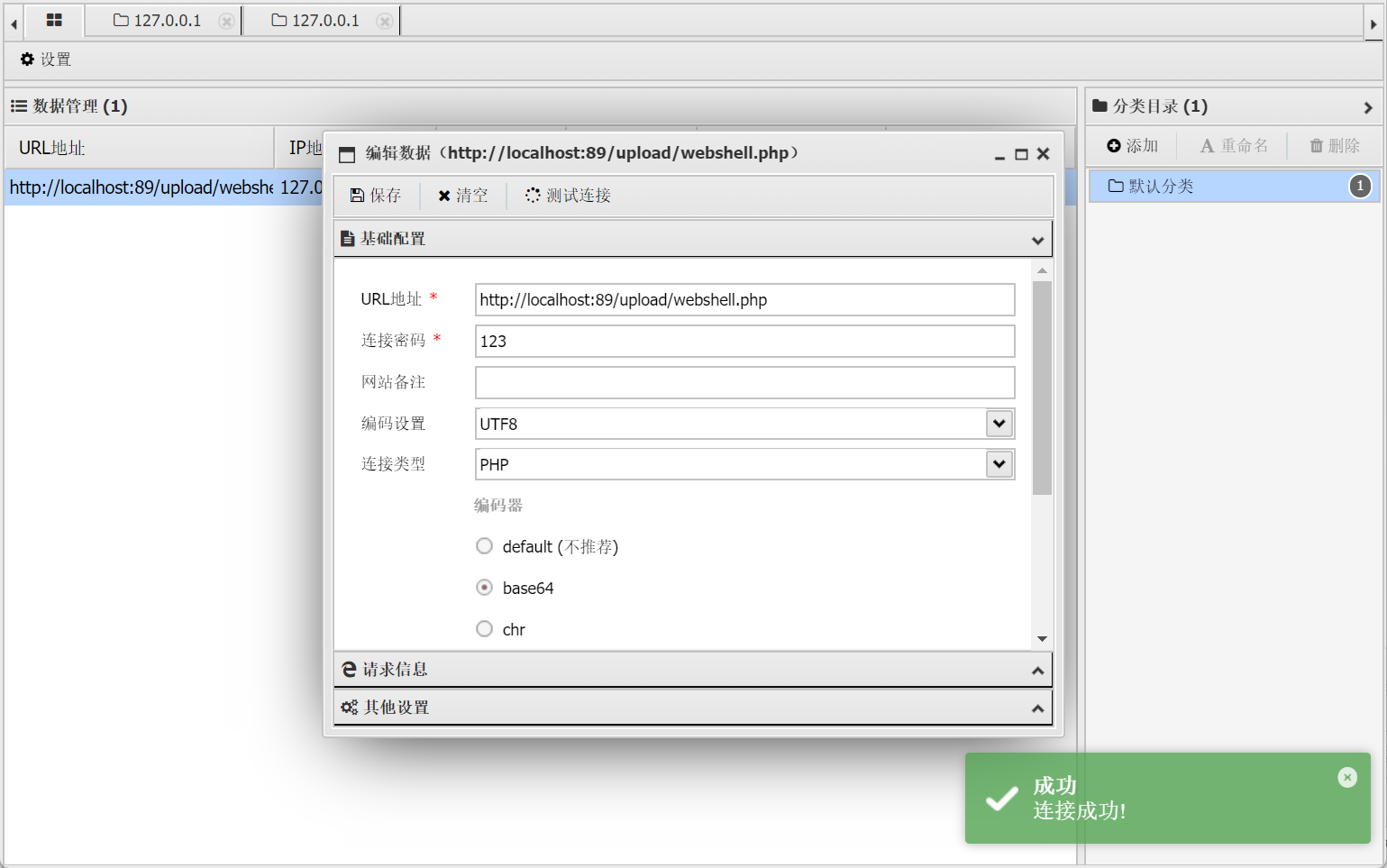1387x868 pixels.
Task: Click the 删除 delete category button
Action: tap(1335, 146)
